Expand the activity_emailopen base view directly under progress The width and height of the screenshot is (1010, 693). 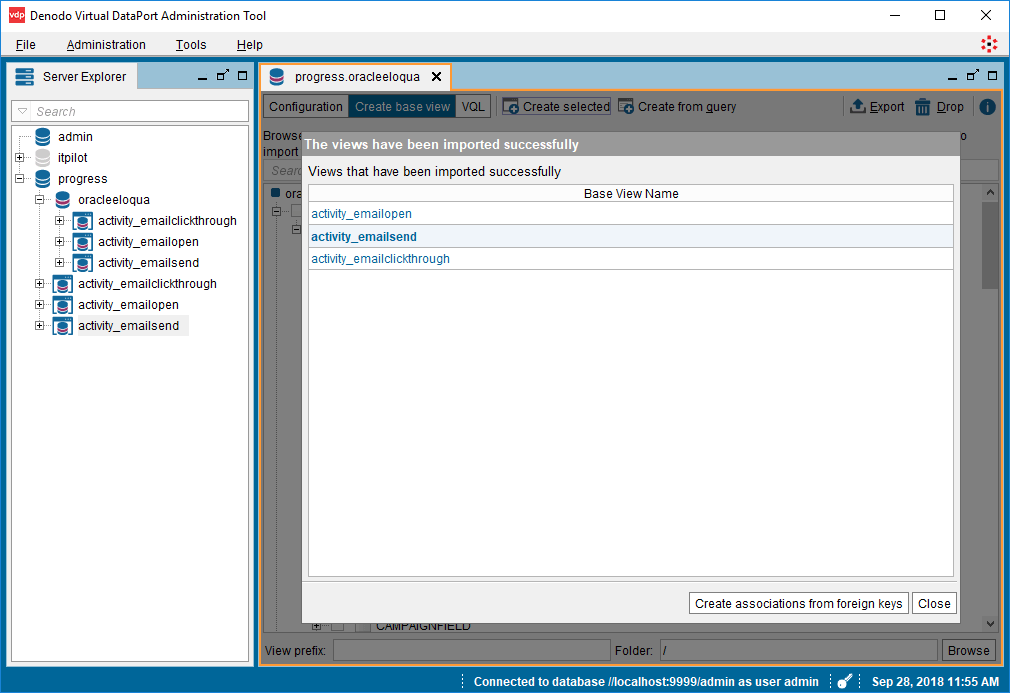[40, 305]
